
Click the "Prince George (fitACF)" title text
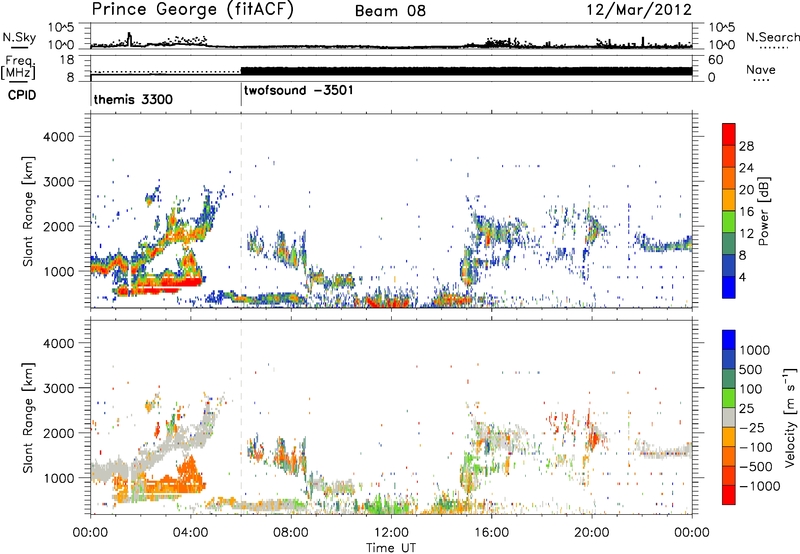193,10
